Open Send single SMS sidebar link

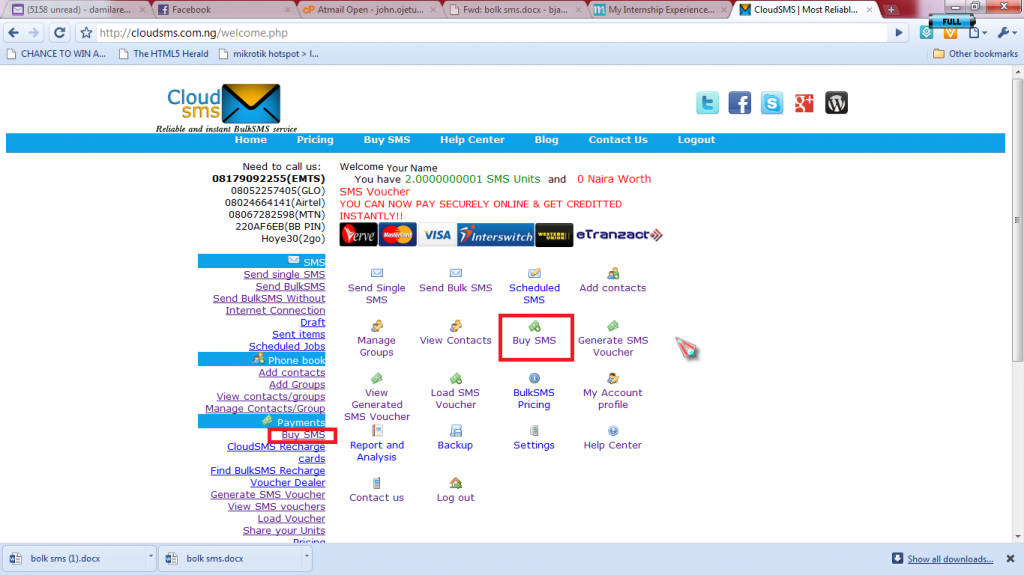284,274
